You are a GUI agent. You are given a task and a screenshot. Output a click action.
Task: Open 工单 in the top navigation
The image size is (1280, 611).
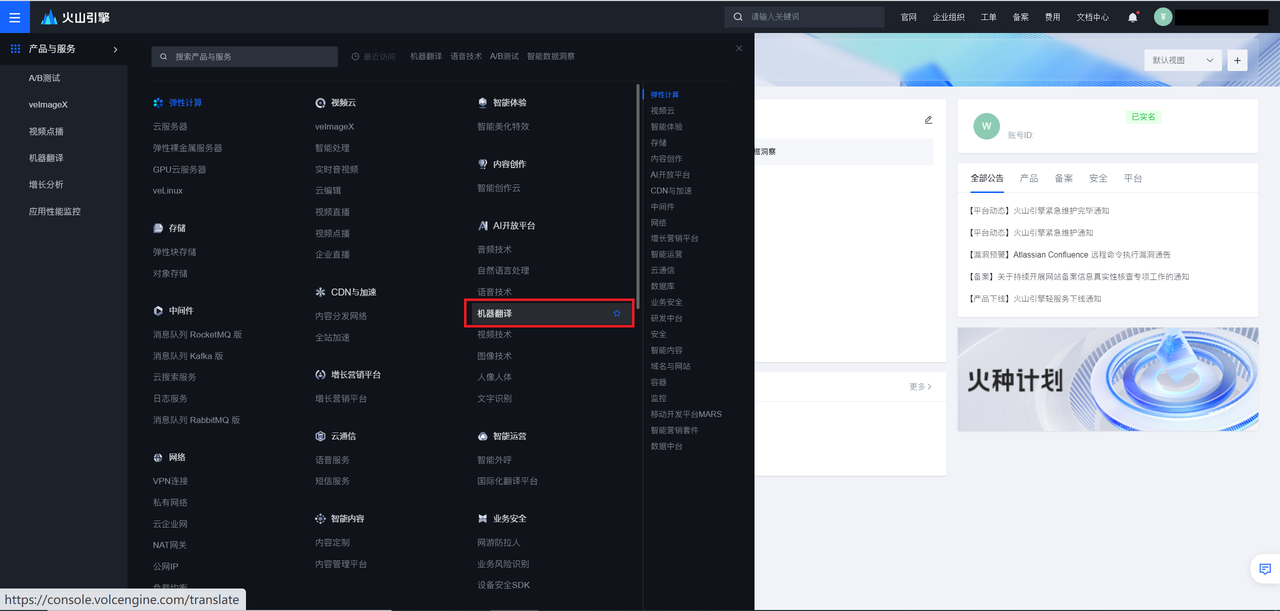coord(989,17)
